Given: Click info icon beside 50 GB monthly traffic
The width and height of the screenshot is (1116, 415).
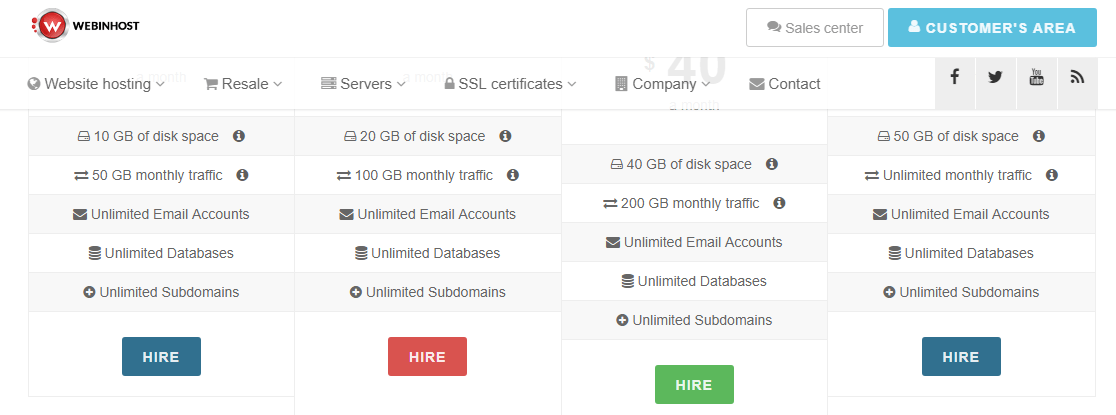Looking at the screenshot, I should coord(242,175).
